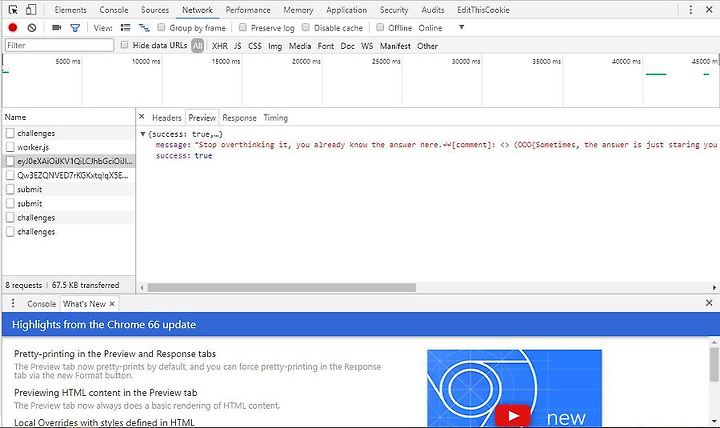Open the drawer three-dot menu
720x428 pixels.
(x=13, y=303)
